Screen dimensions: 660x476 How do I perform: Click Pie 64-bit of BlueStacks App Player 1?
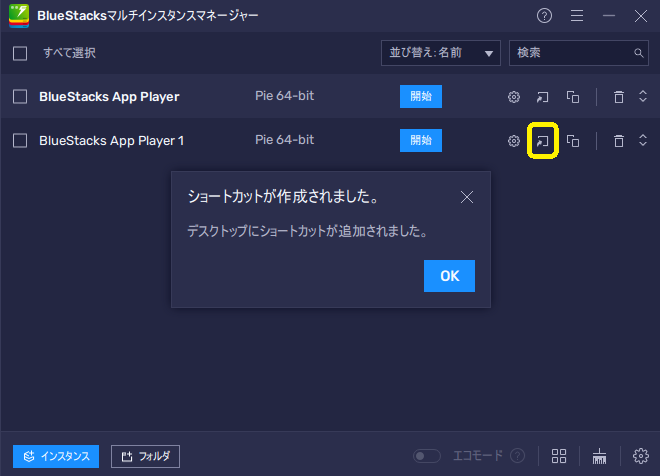285,140
